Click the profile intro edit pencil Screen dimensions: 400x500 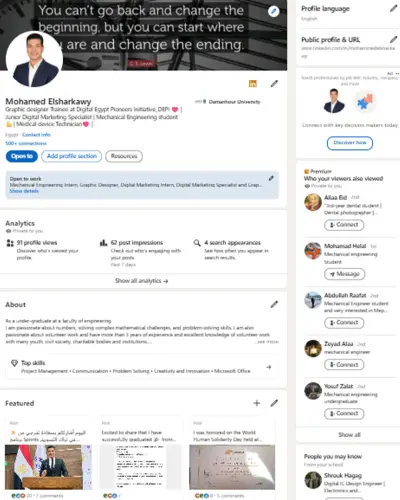tap(274, 84)
